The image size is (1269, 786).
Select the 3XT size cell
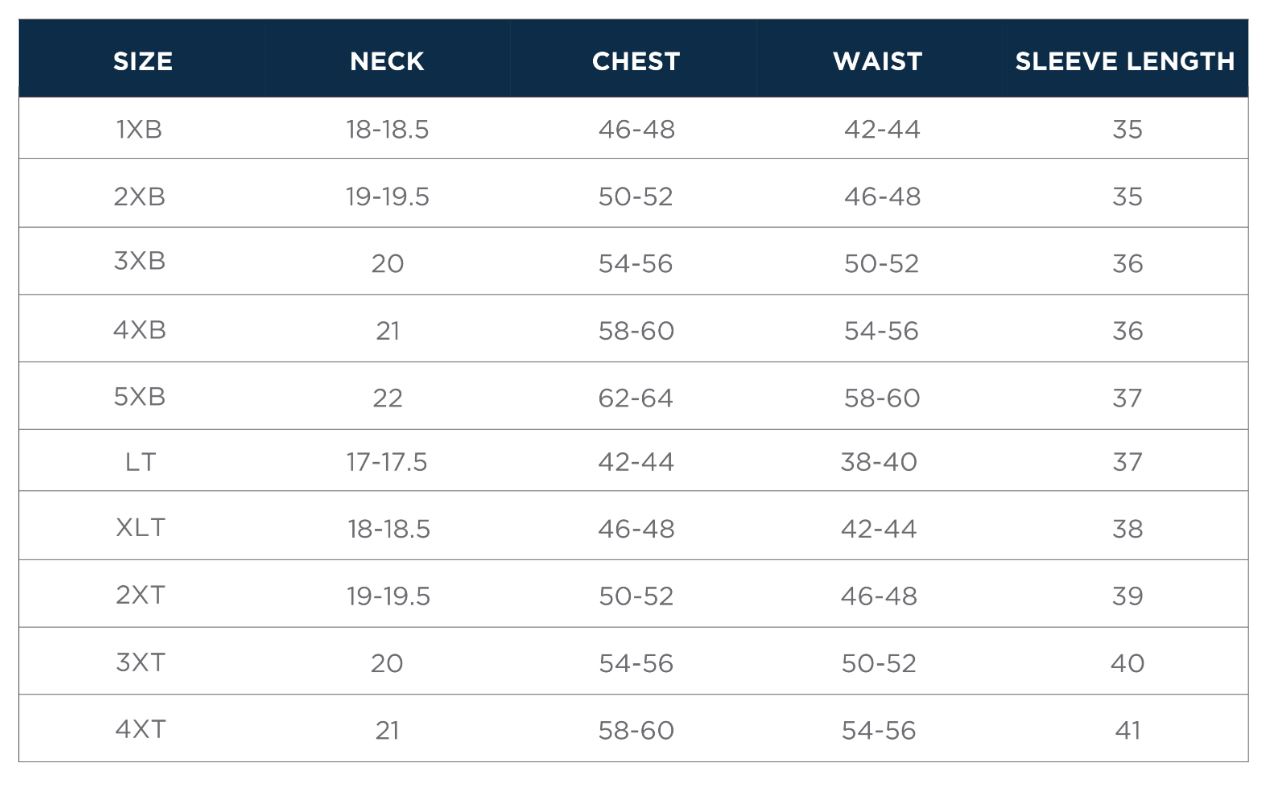[x=140, y=661]
